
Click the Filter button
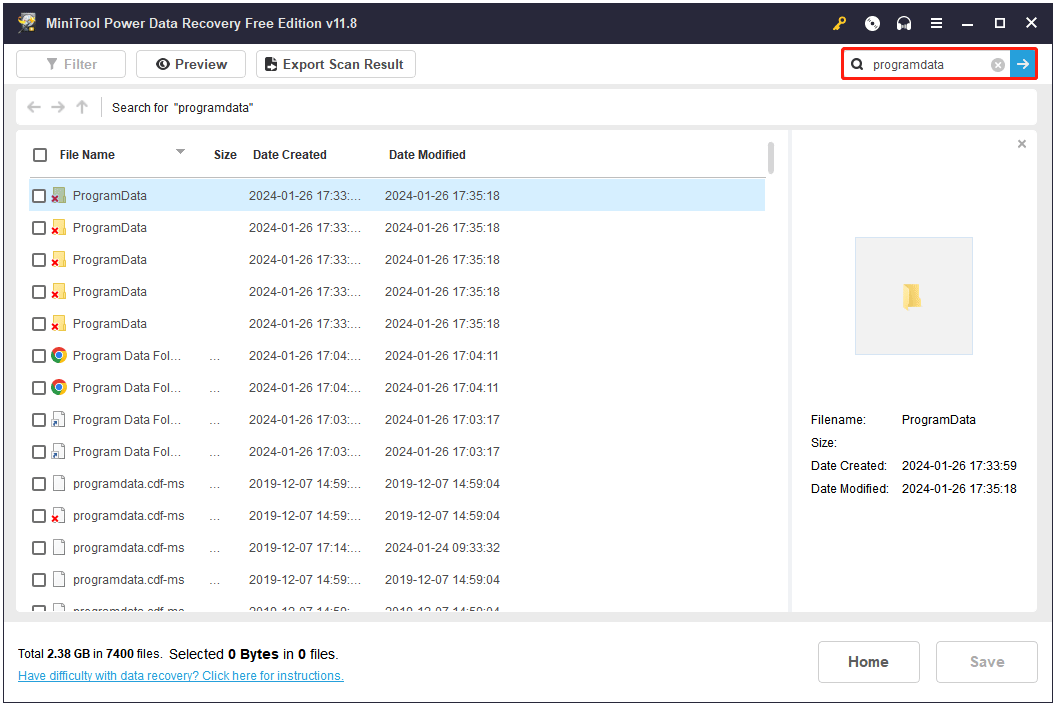click(71, 64)
